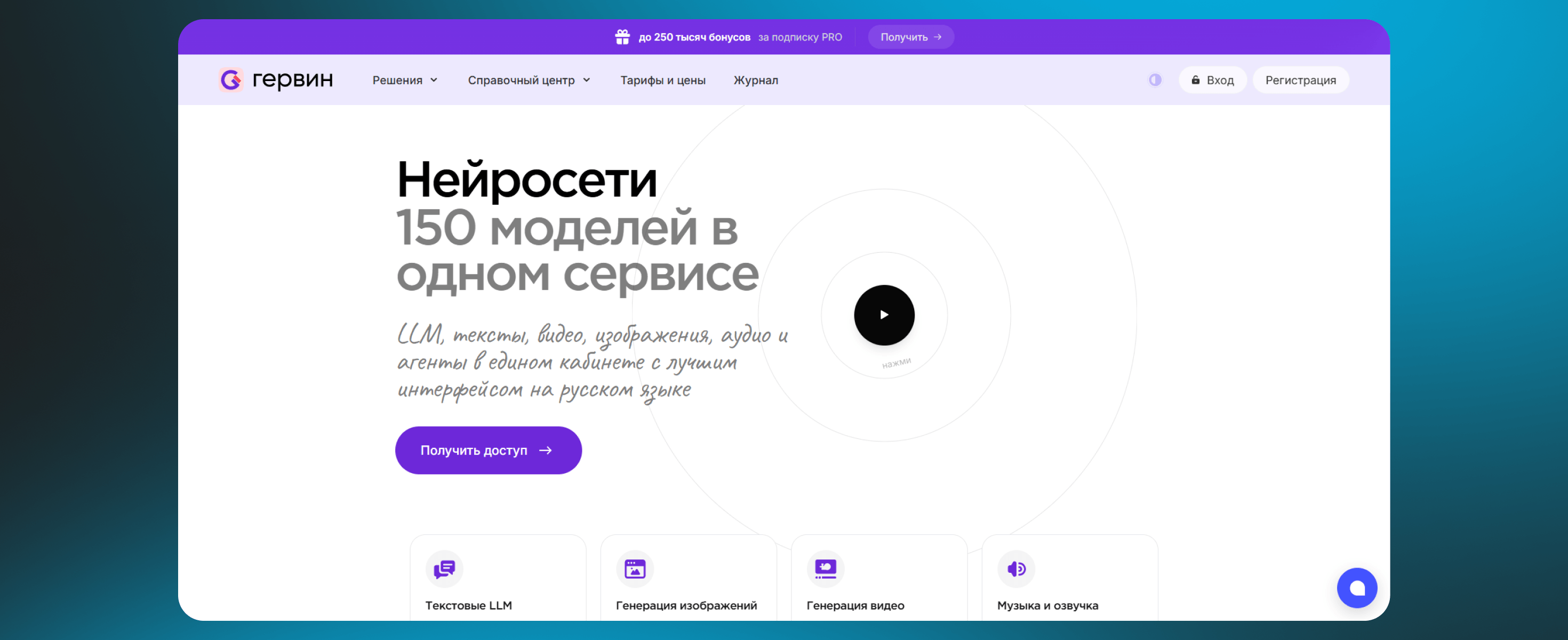
Task: Expand the Справочный центр dropdown
Action: tap(522, 81)
